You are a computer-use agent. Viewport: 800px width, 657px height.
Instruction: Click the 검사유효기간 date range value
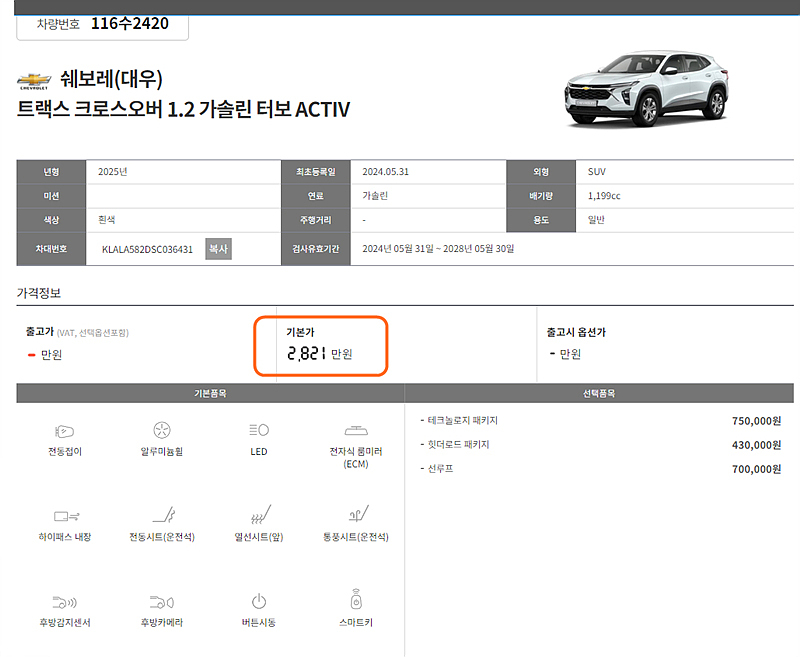[x=438, y=249]
